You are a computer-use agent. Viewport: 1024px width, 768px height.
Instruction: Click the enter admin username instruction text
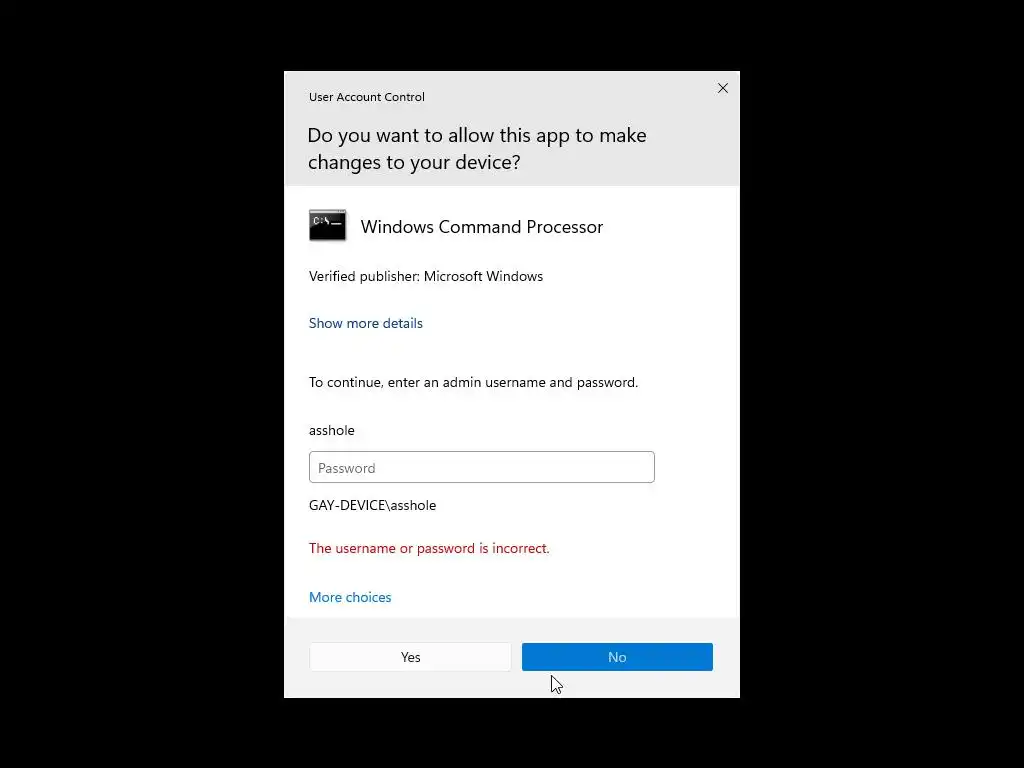pos(473,382)
